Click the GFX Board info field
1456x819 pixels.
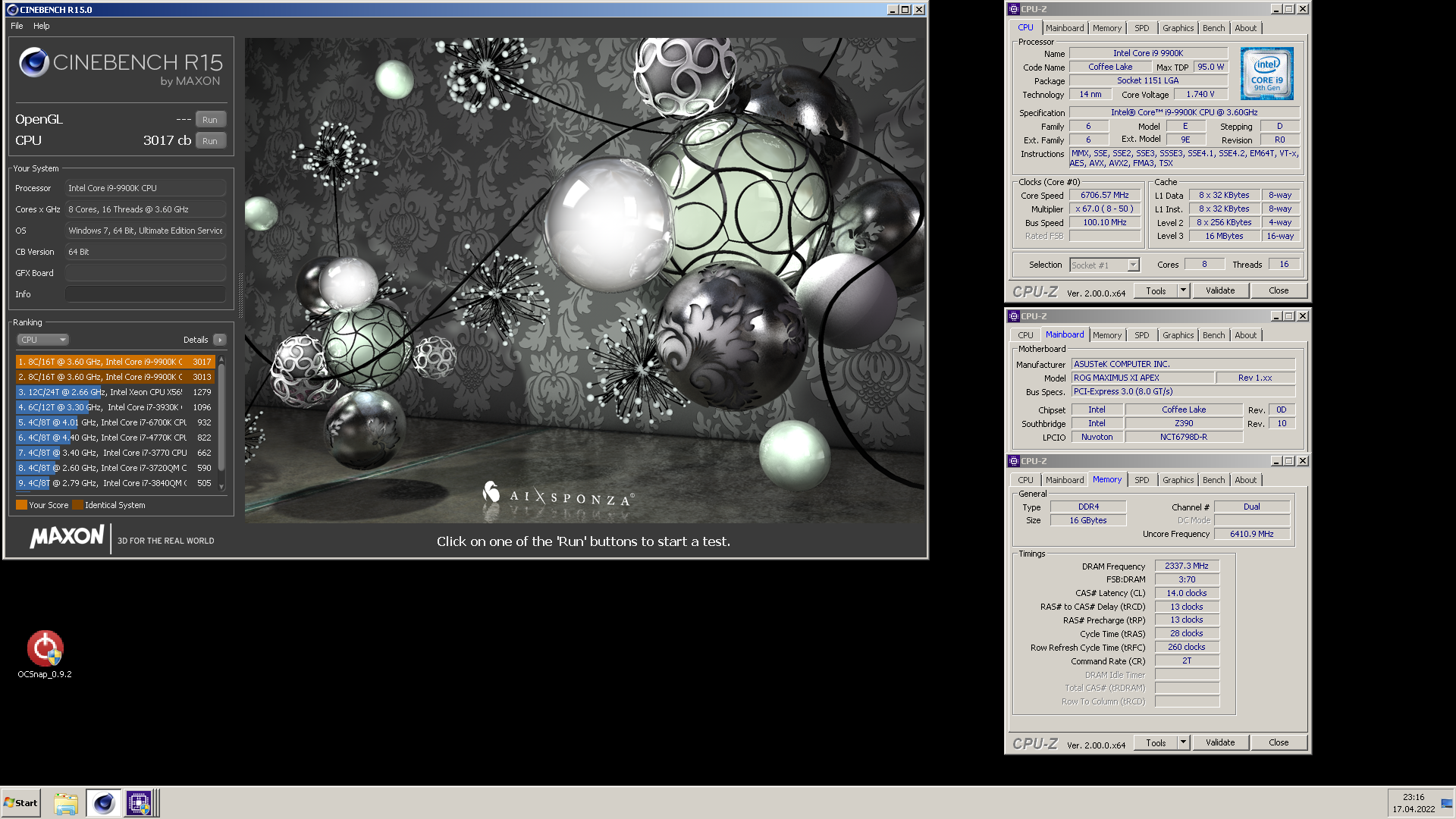[146, 273]
